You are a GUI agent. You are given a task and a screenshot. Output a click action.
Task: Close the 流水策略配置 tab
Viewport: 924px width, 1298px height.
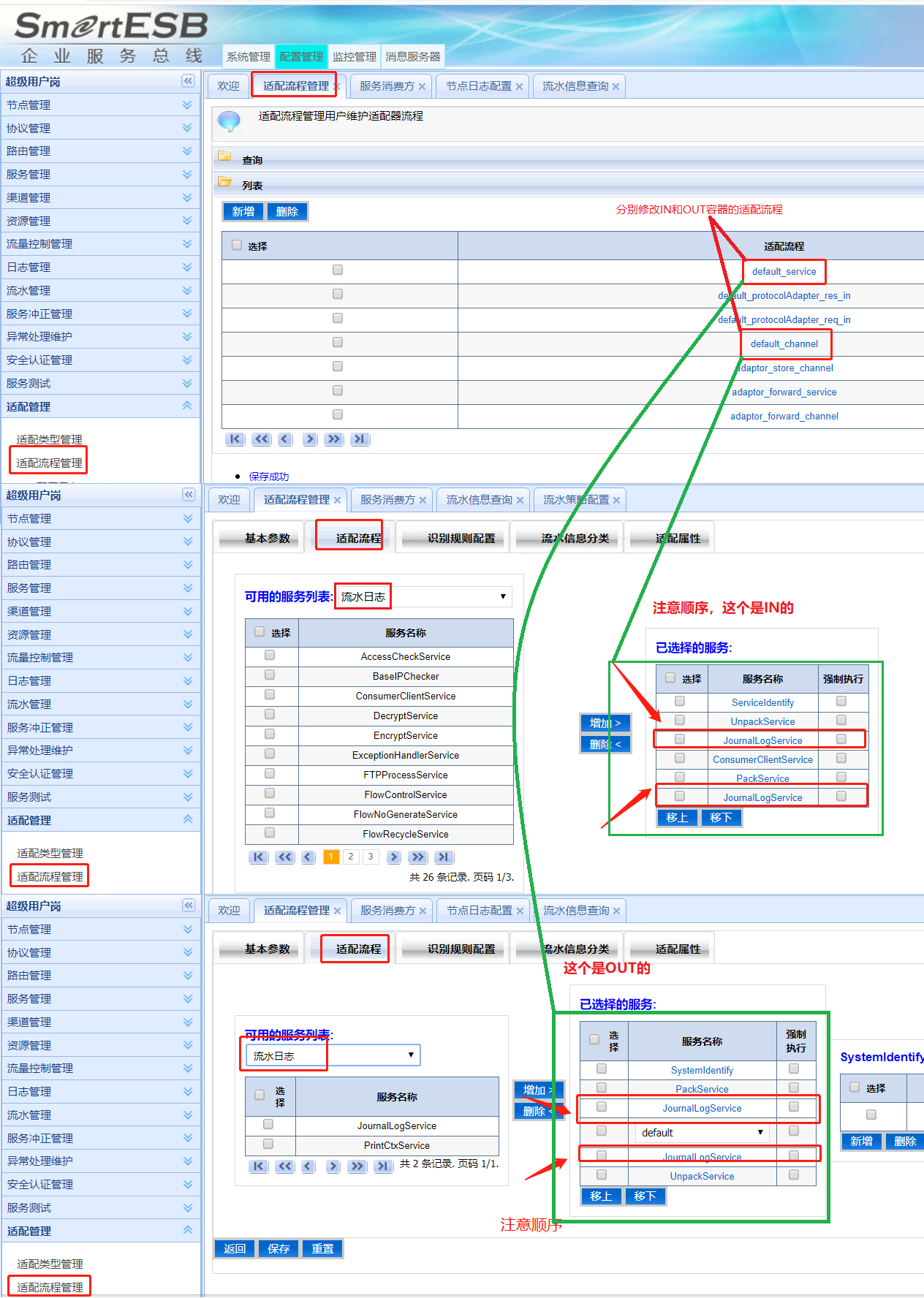tap(616, 501)
